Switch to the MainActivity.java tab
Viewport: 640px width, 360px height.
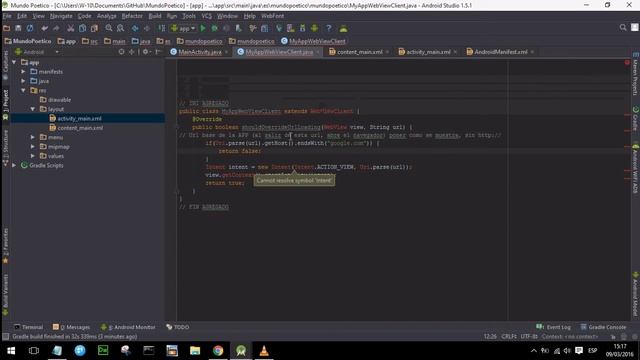click(200, 52)
